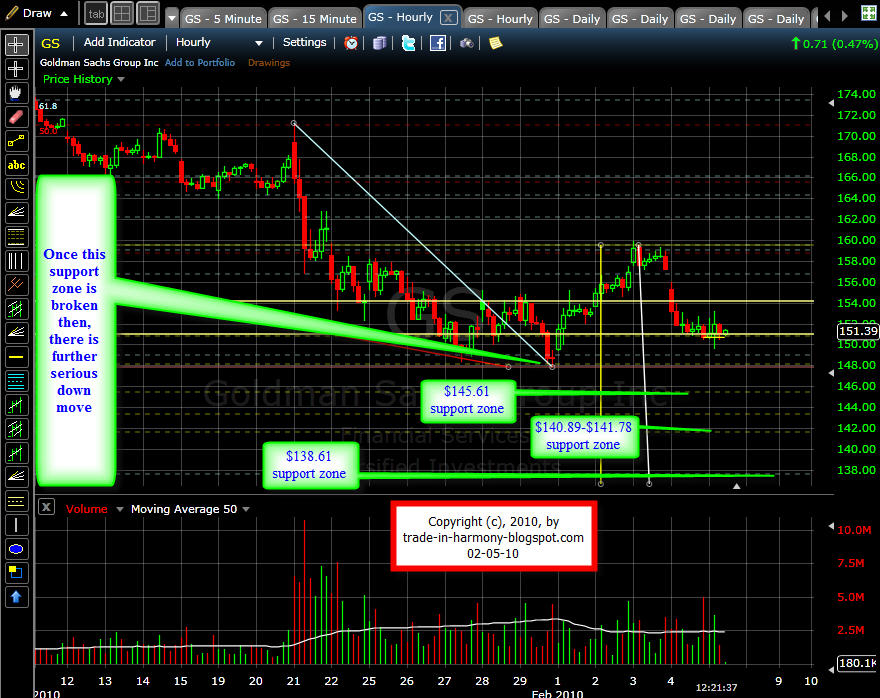Click the green grid icon at top right
Screen dimensions: 880x698
pyautogui.click(x=869, y=13)
